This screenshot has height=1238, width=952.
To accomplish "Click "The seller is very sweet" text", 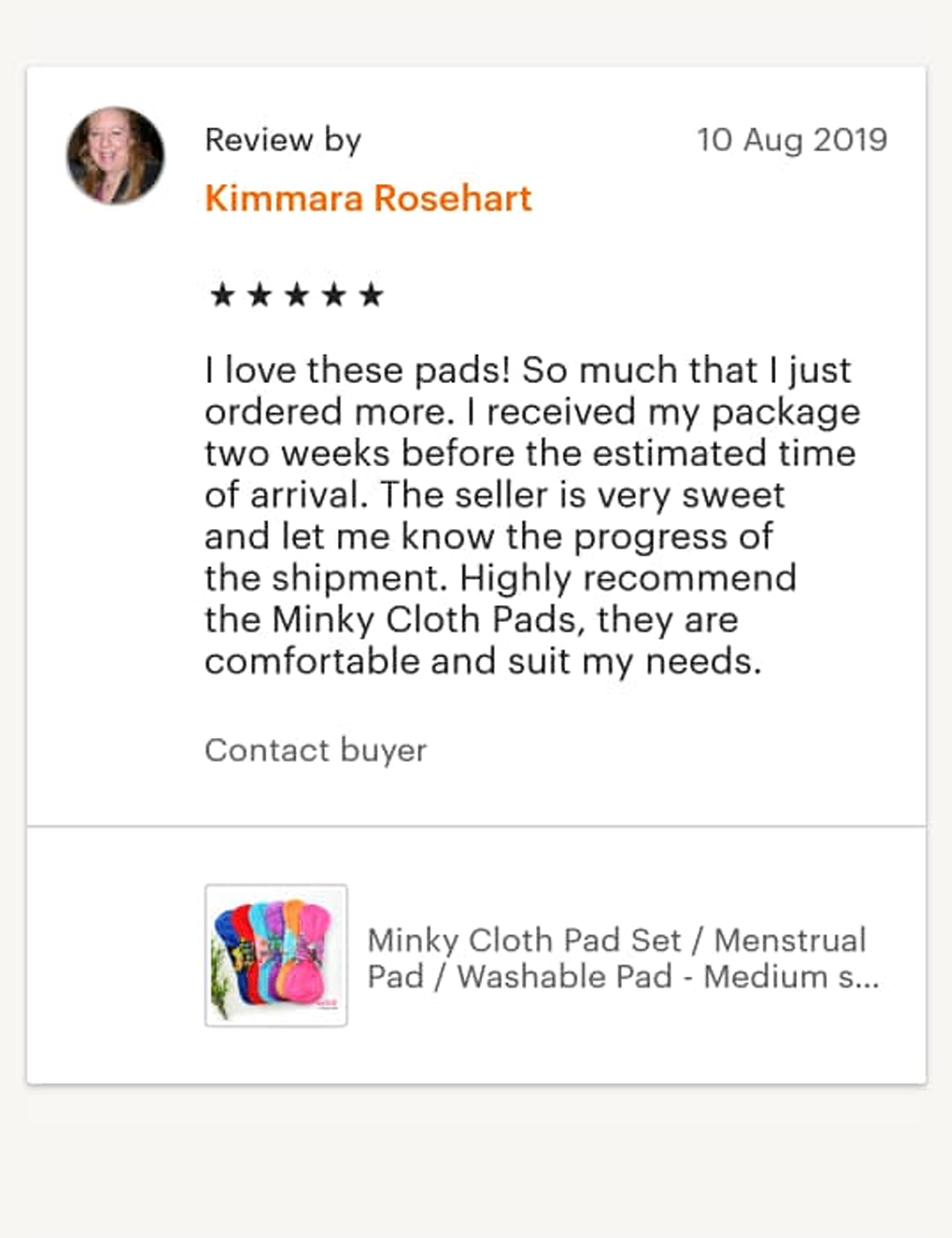I will tap(582, 495).
